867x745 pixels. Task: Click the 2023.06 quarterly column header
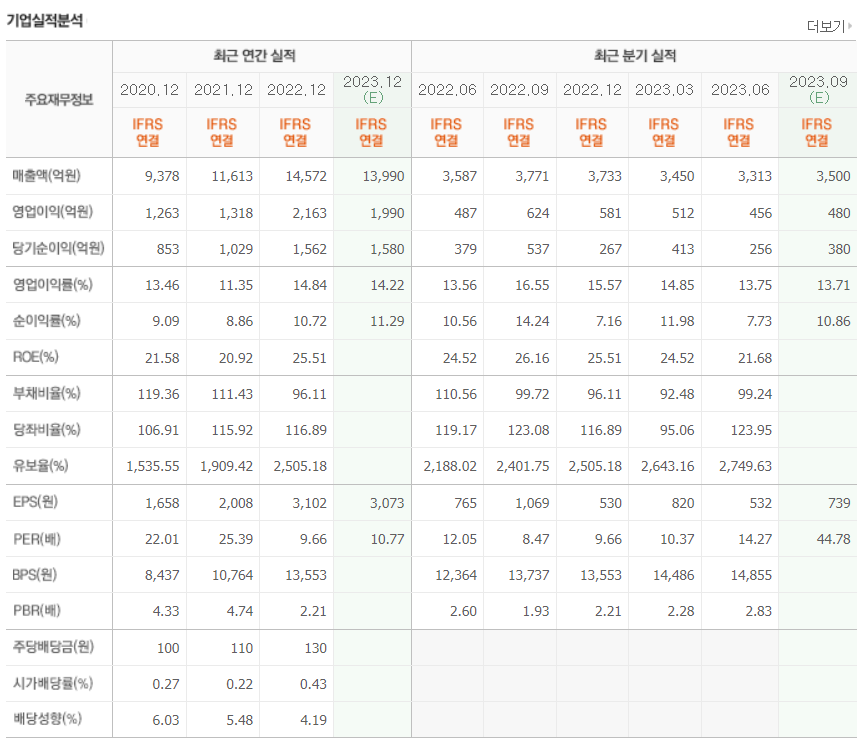740,90
